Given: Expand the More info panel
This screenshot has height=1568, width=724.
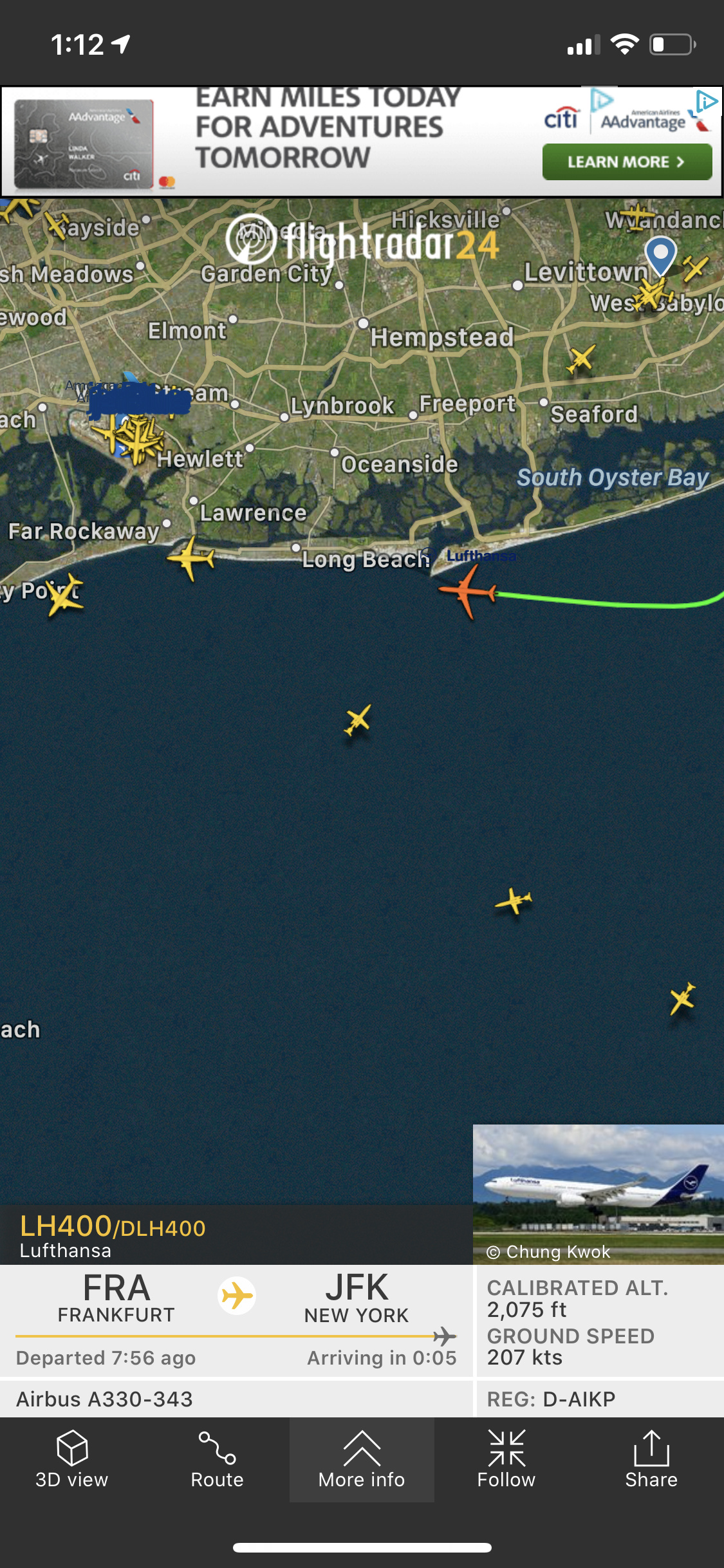Looking at the screenshot, I should pyautogui.click(x=362, y=1459).
